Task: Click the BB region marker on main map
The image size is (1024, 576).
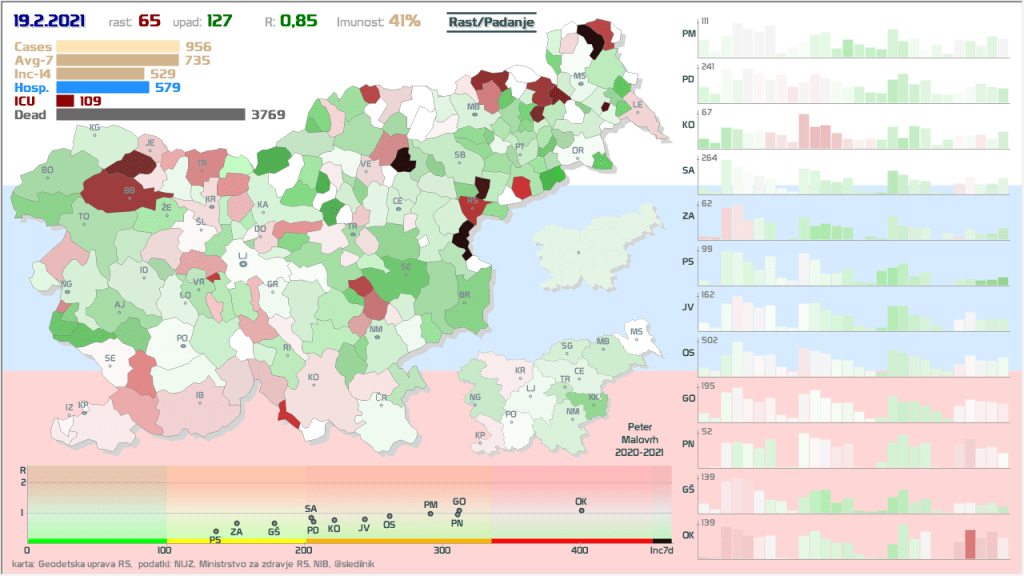Action: [128, 190]
